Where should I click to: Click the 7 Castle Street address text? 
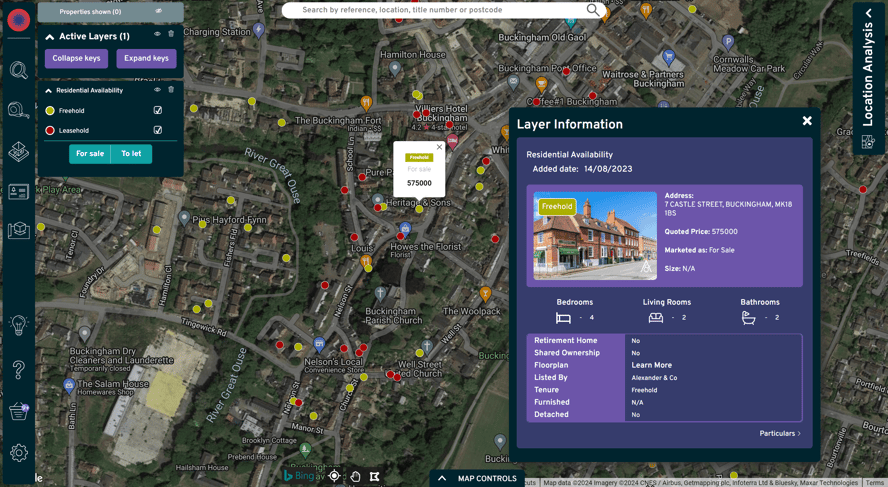pos(728,208)
